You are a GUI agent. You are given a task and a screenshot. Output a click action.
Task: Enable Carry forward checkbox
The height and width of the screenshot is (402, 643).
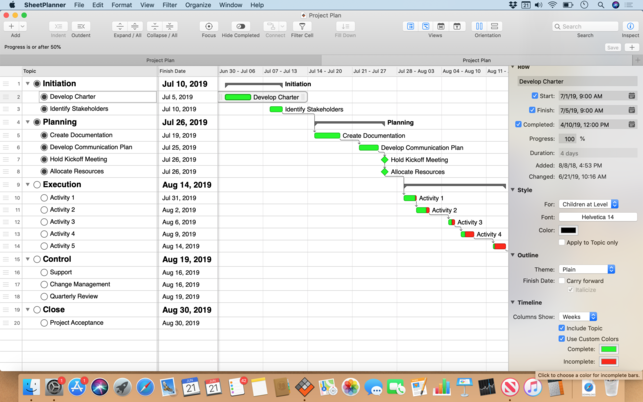[x=562, y=281]
